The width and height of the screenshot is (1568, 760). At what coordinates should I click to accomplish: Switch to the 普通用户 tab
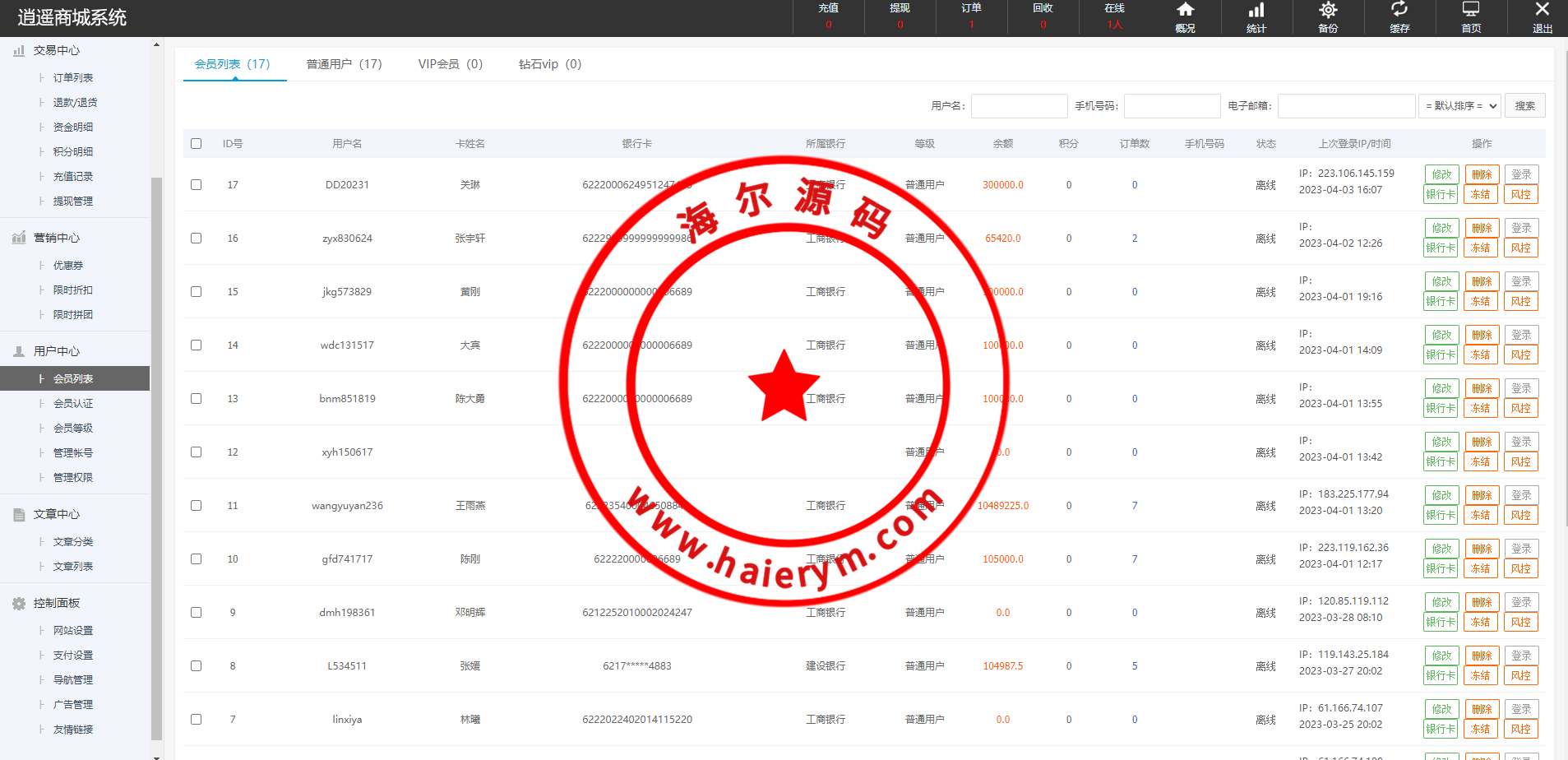tap(344, 64)
